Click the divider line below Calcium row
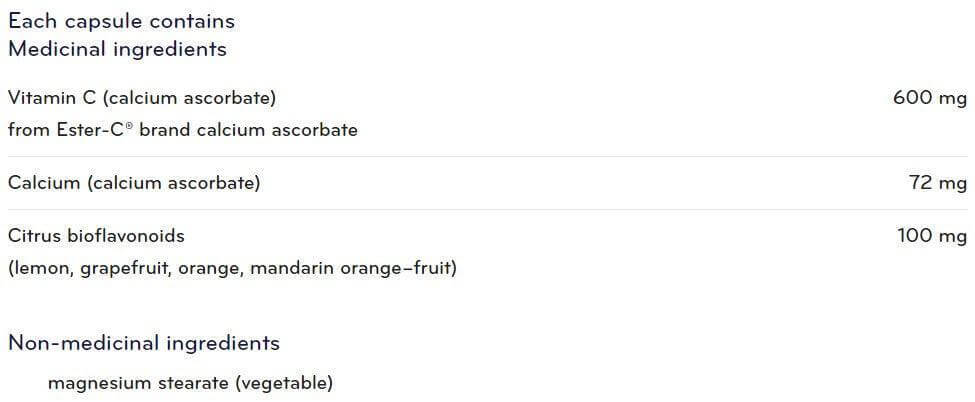Screen dimensions: 975x402 pyautogui.click(x=488, y=209)
